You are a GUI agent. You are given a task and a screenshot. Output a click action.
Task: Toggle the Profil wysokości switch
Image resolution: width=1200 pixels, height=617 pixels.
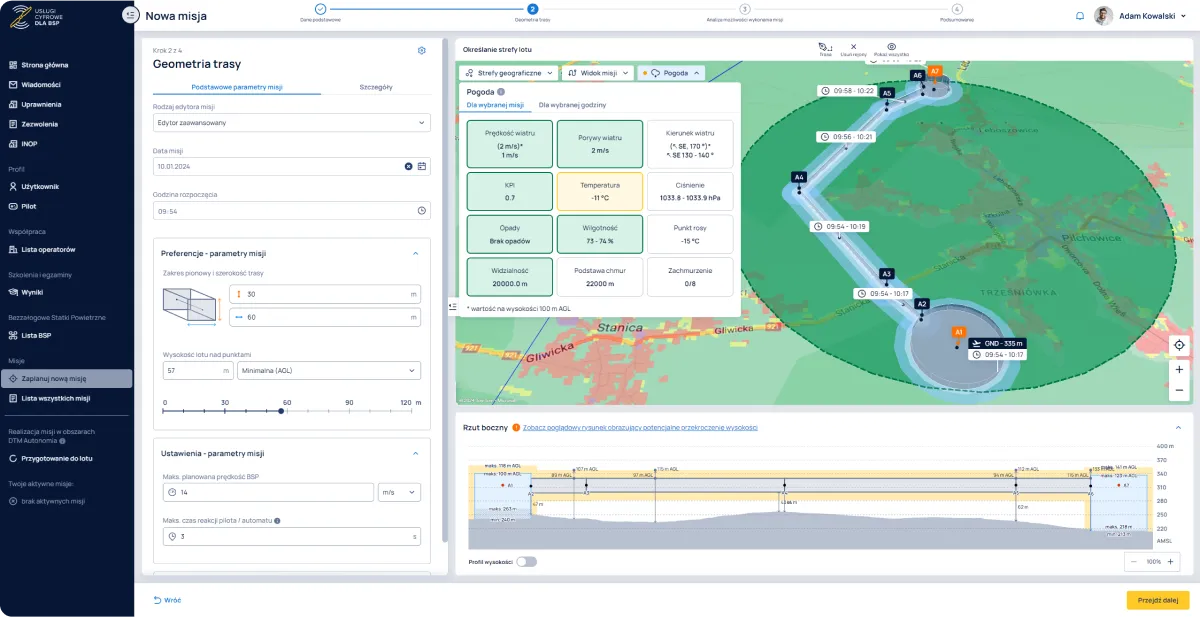(x=526, y=562)
